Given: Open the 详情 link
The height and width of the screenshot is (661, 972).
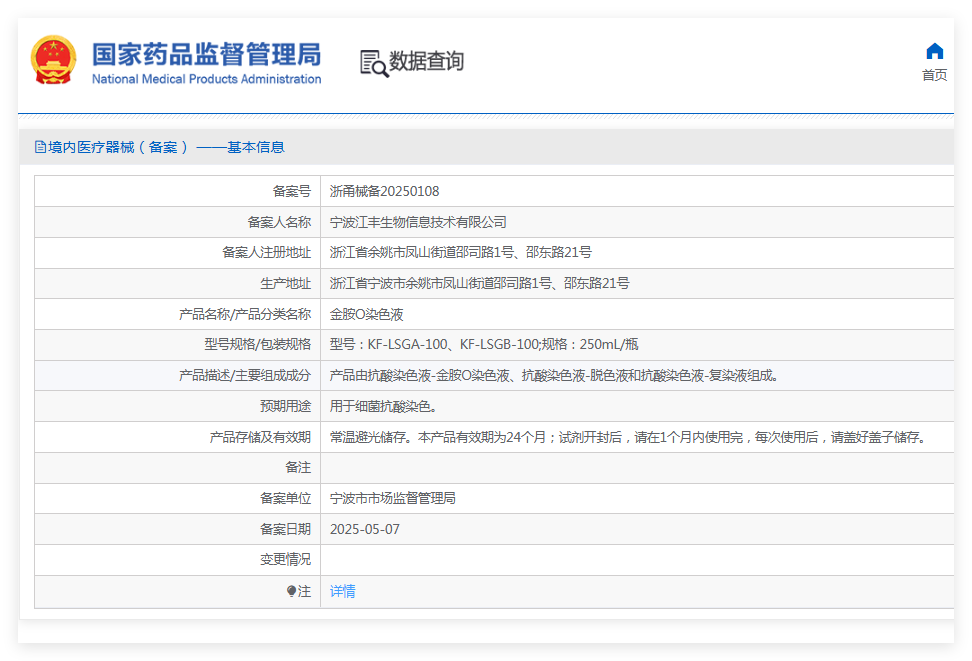Looking at the screenshot, I should point(342,591).
